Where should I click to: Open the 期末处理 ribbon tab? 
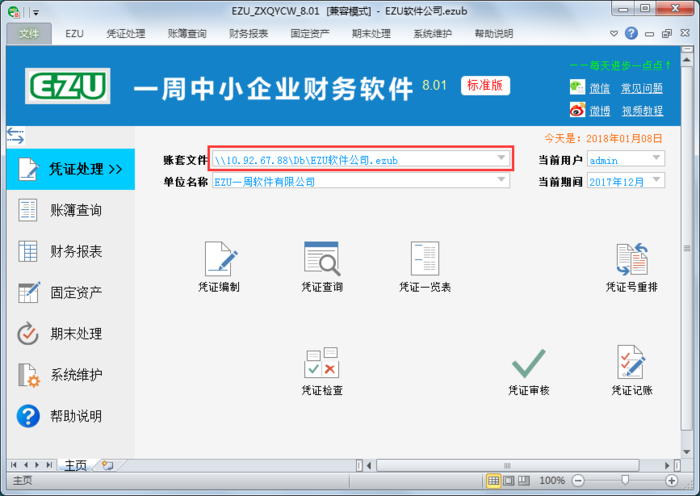[371, 33]
